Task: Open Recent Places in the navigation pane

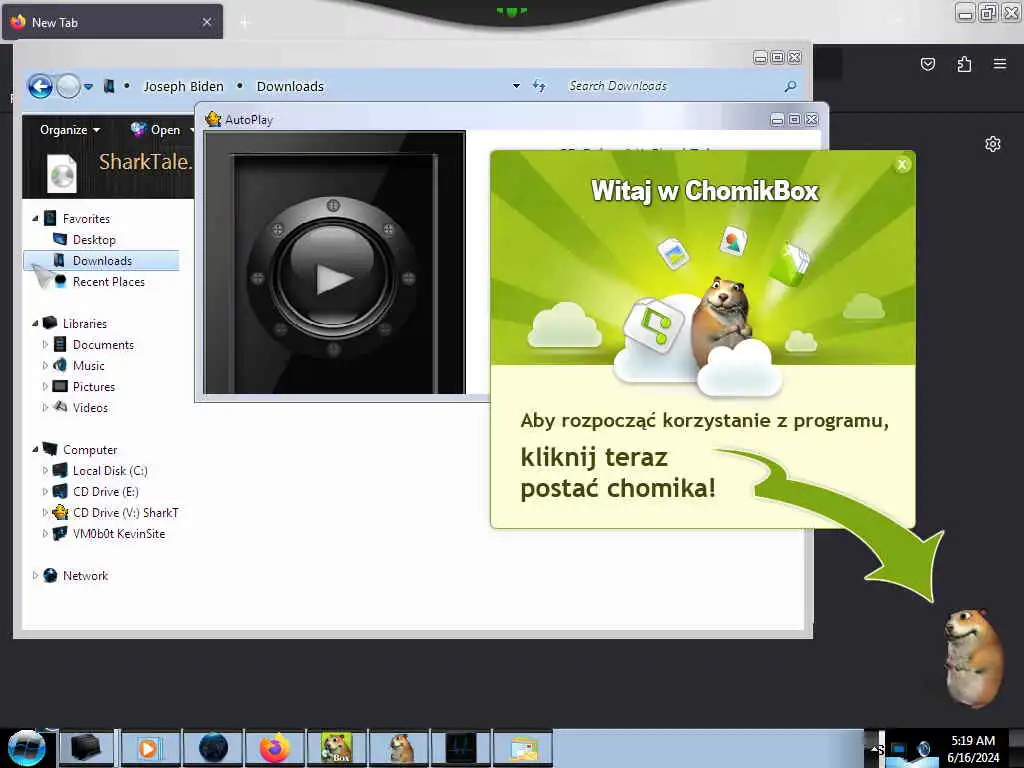Action: click(108, 281)
